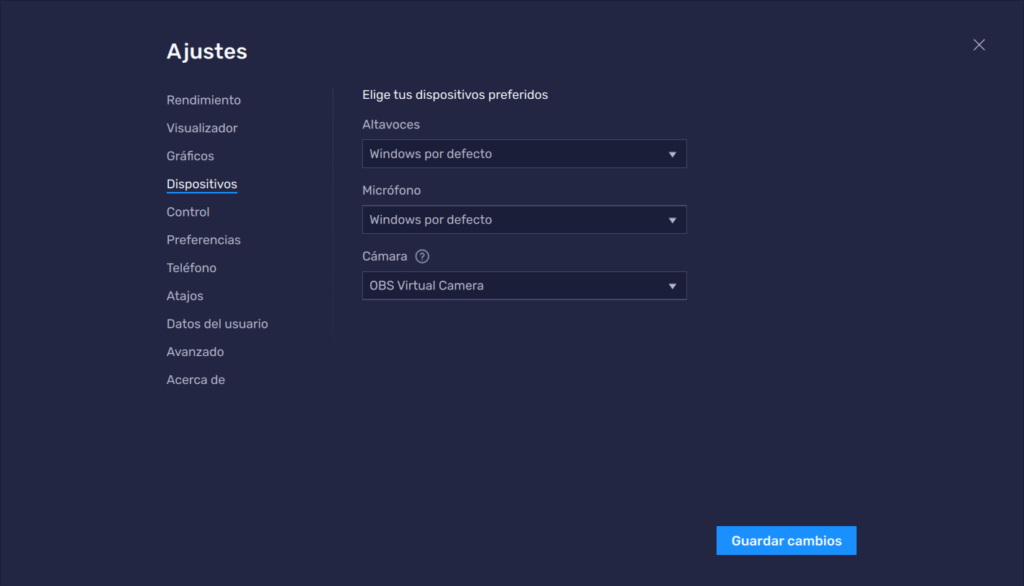1024x586 pixels.
Task: Switch to the Rendimiento settings tab
Action: pos(203,100)
